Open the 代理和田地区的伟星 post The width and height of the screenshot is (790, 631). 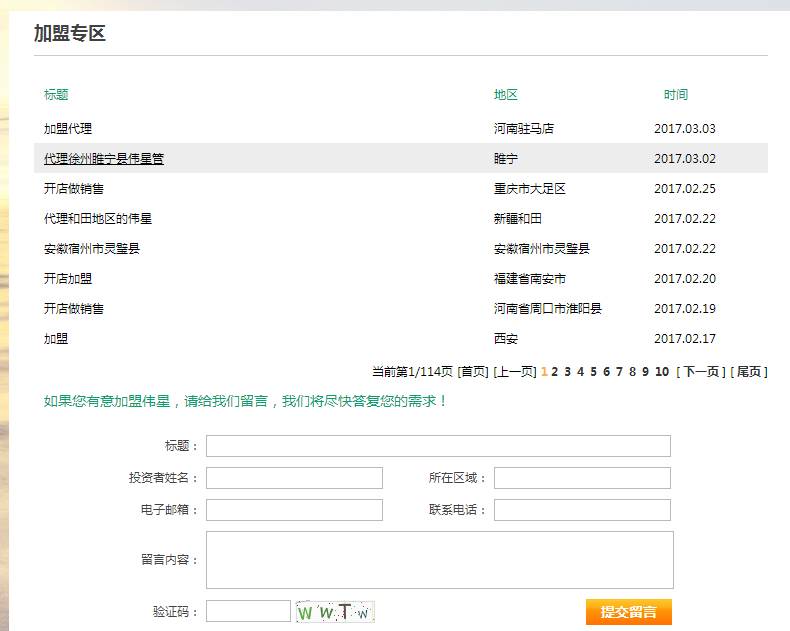pos(98,218)
